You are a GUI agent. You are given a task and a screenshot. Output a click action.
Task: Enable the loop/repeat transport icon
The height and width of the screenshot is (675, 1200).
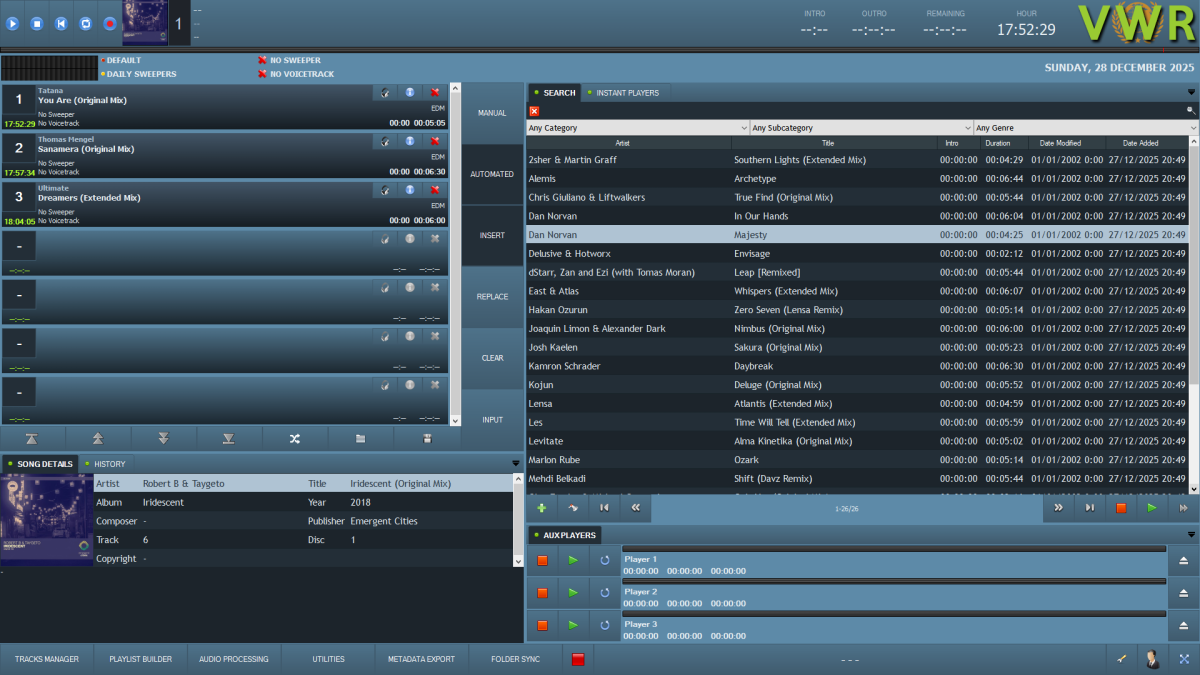86,23
